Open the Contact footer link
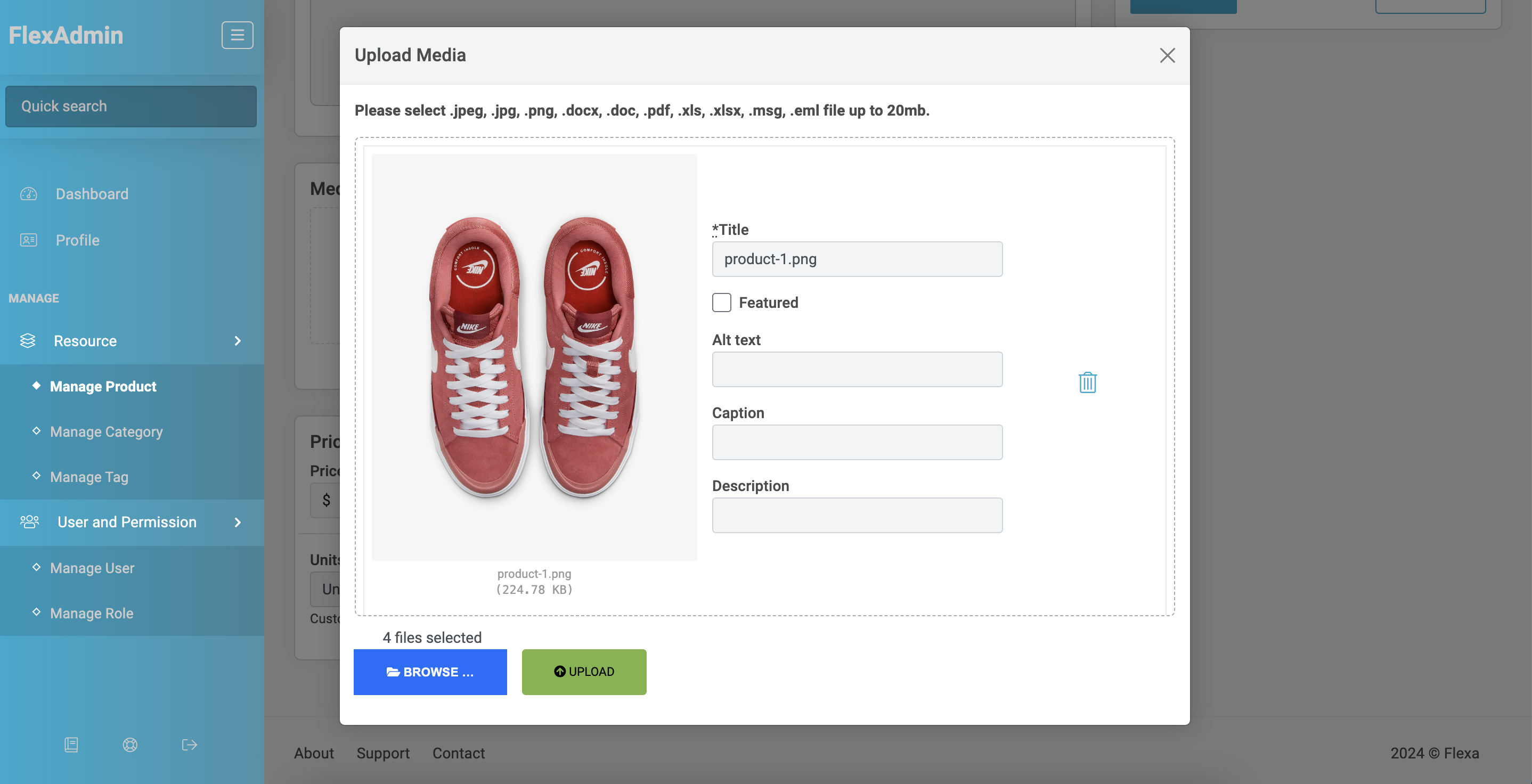Screen dimensions: 1532x784 (x=459, y=753)
